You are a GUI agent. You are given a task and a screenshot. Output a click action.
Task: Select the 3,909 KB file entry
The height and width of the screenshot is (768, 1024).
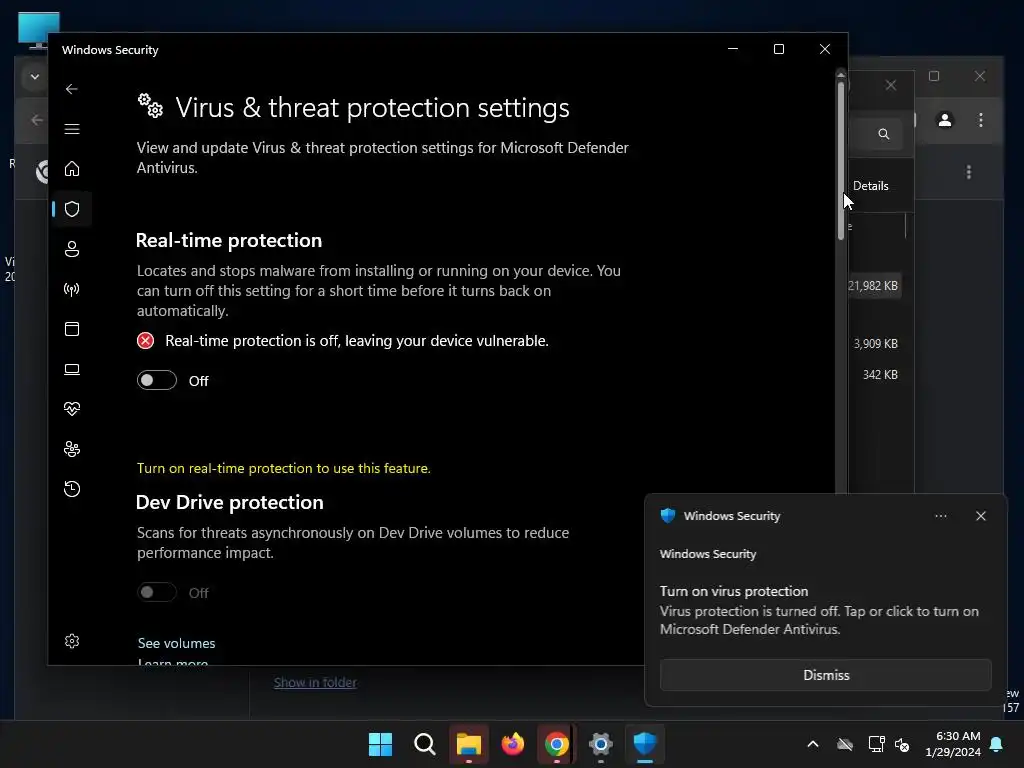(x=876, y=344)
